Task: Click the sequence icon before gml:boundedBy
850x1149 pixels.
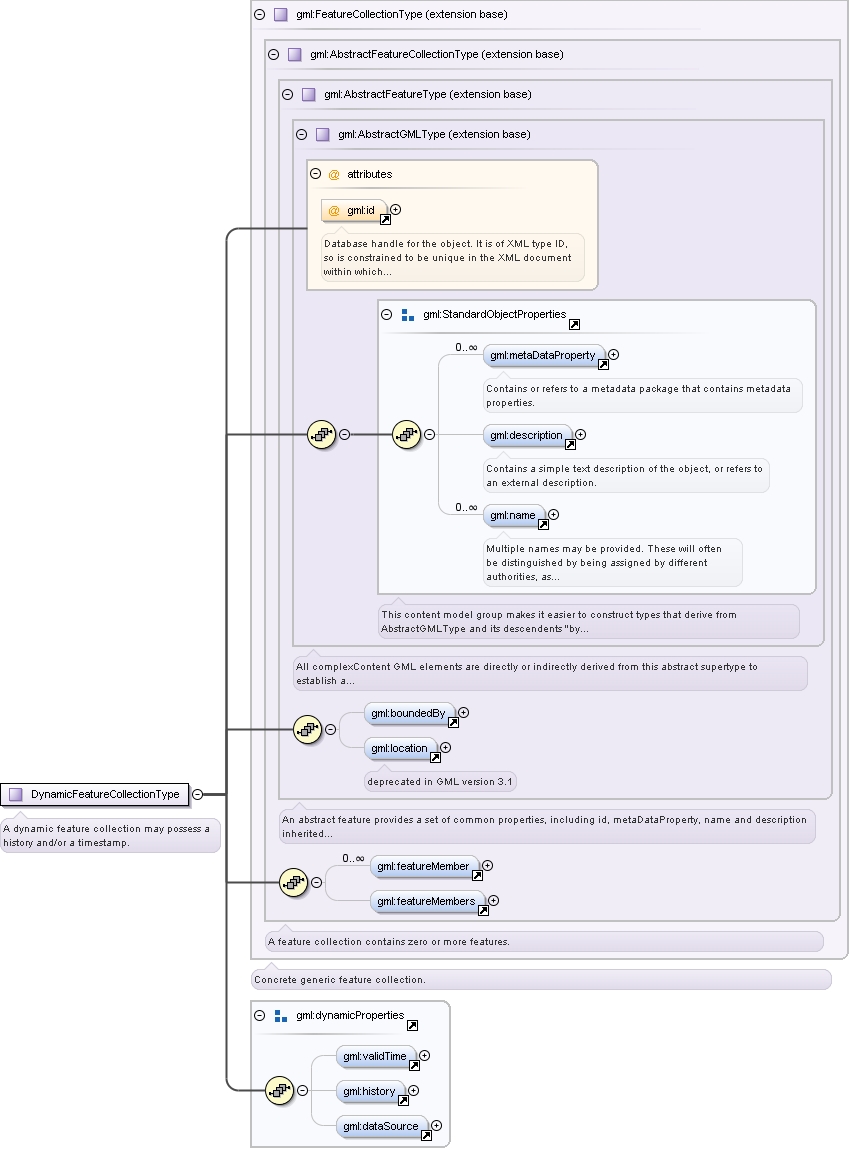Action: click(x=308, y=729)
